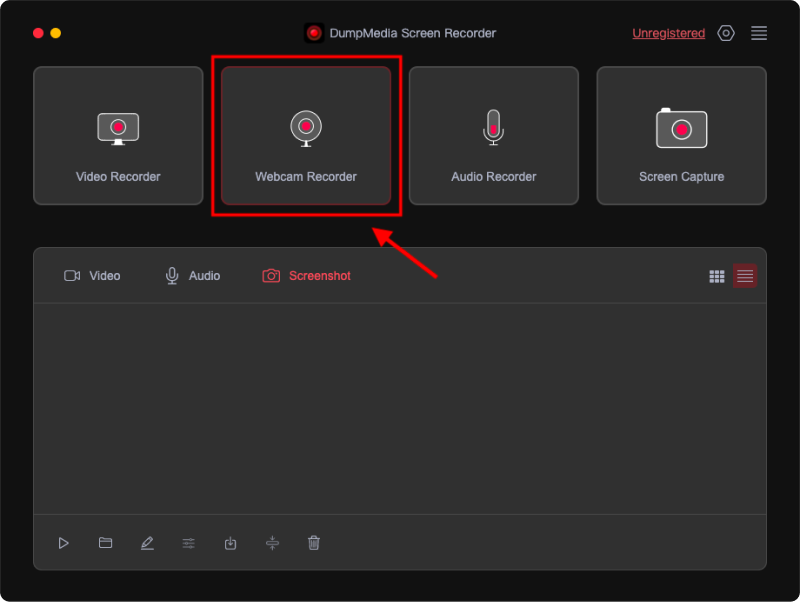Open the sliders adjustment icon
Screen dimensions: 800x602
[189, 543]
